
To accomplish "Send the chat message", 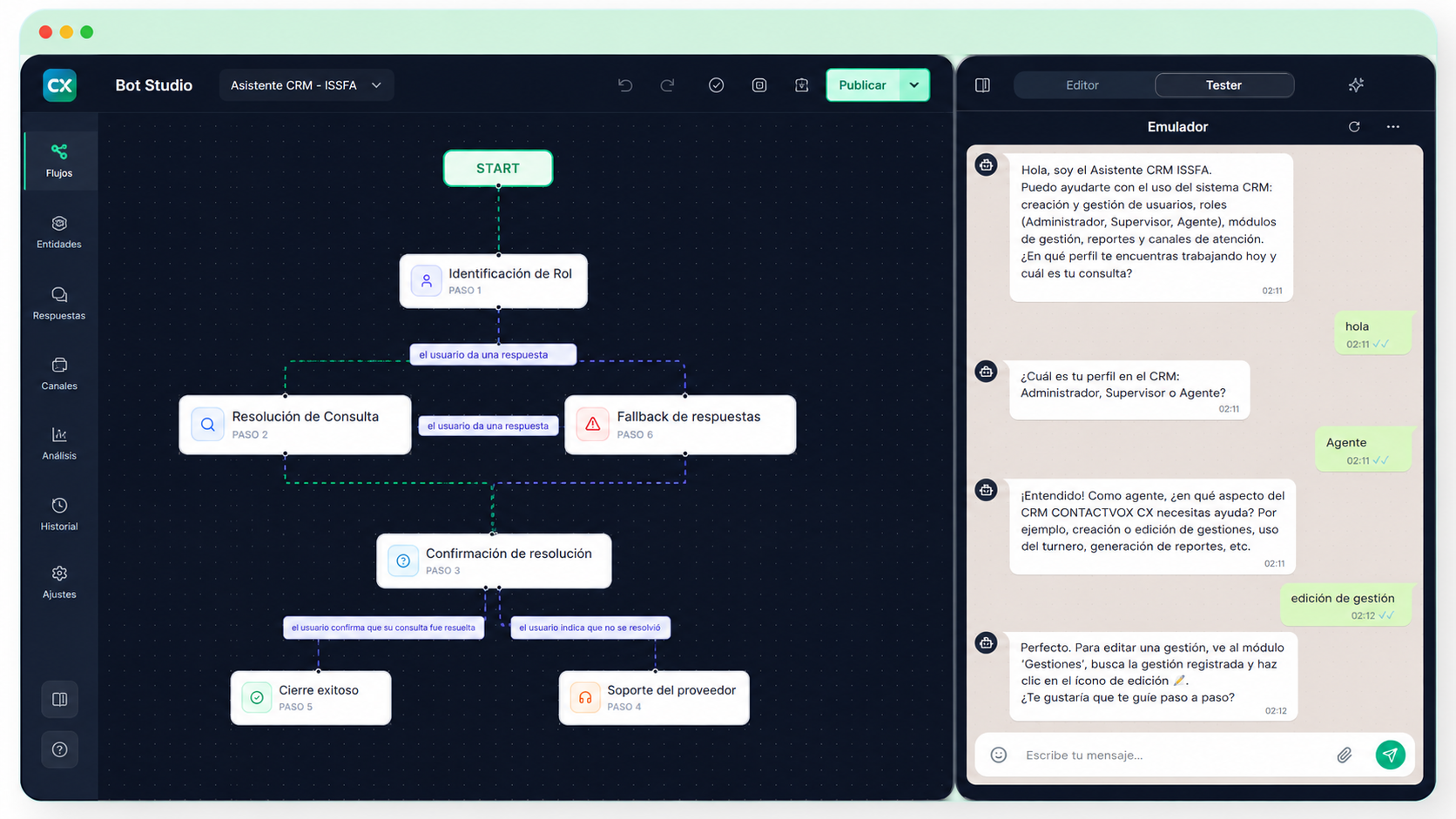I will pyautogui.click(x=1391, y=755).
